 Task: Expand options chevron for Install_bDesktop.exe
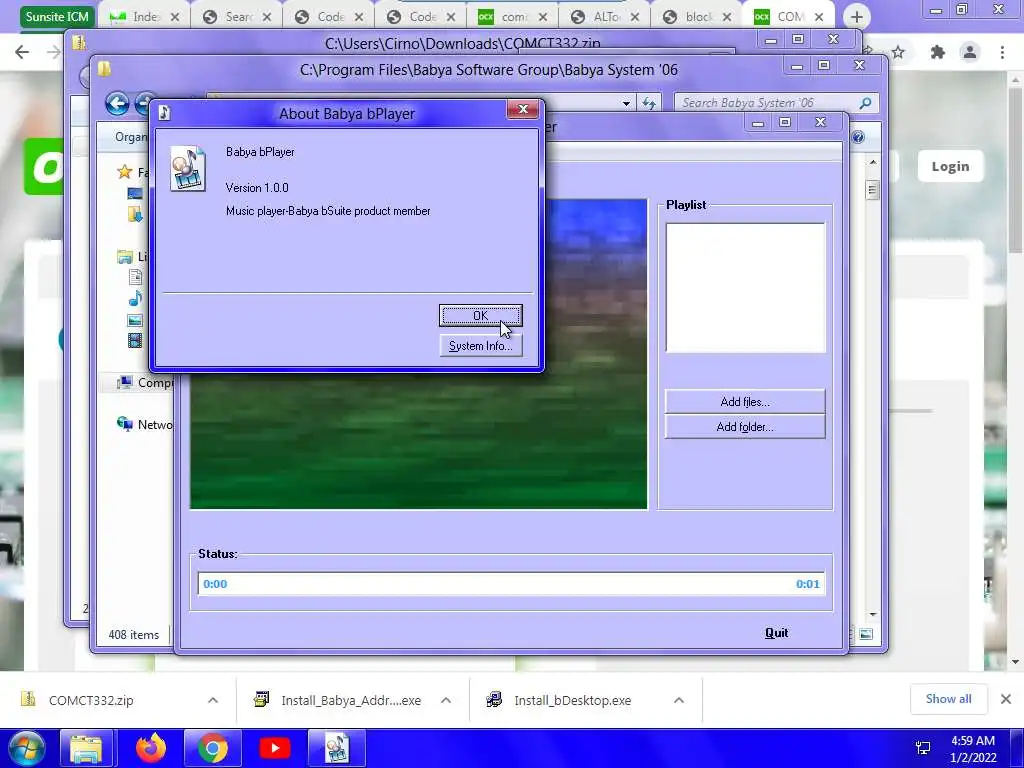click(679, 700)
